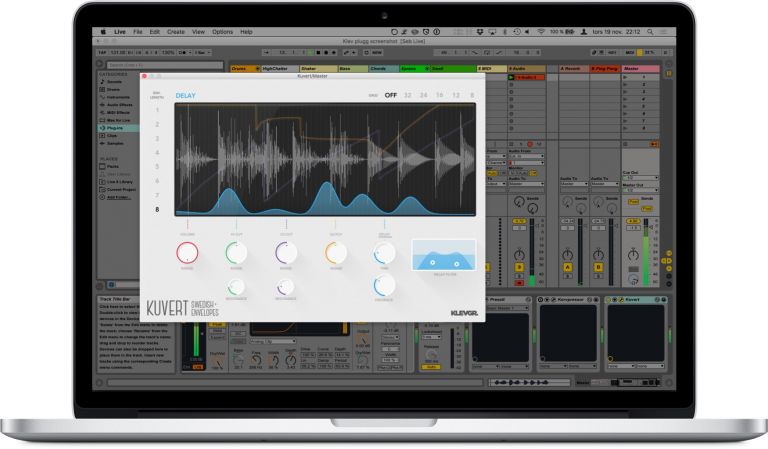768x449 pixels.
Task: Toggle the 9 Audio track activator
Action: 519,267
